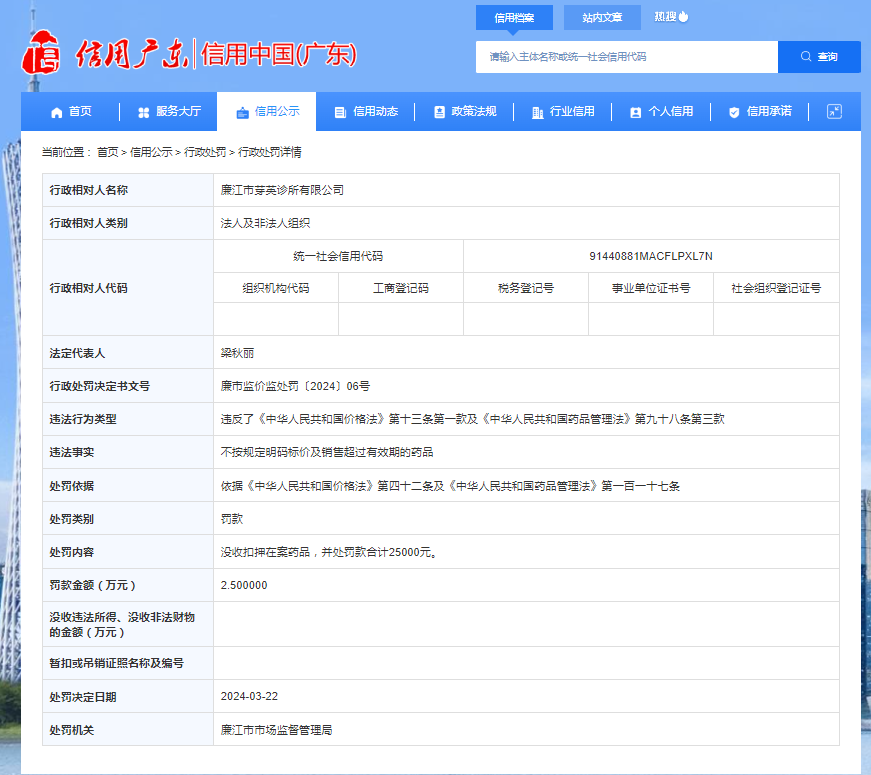
Task: Click the 处罚机关 label cell
Action: tap(128, 730)
